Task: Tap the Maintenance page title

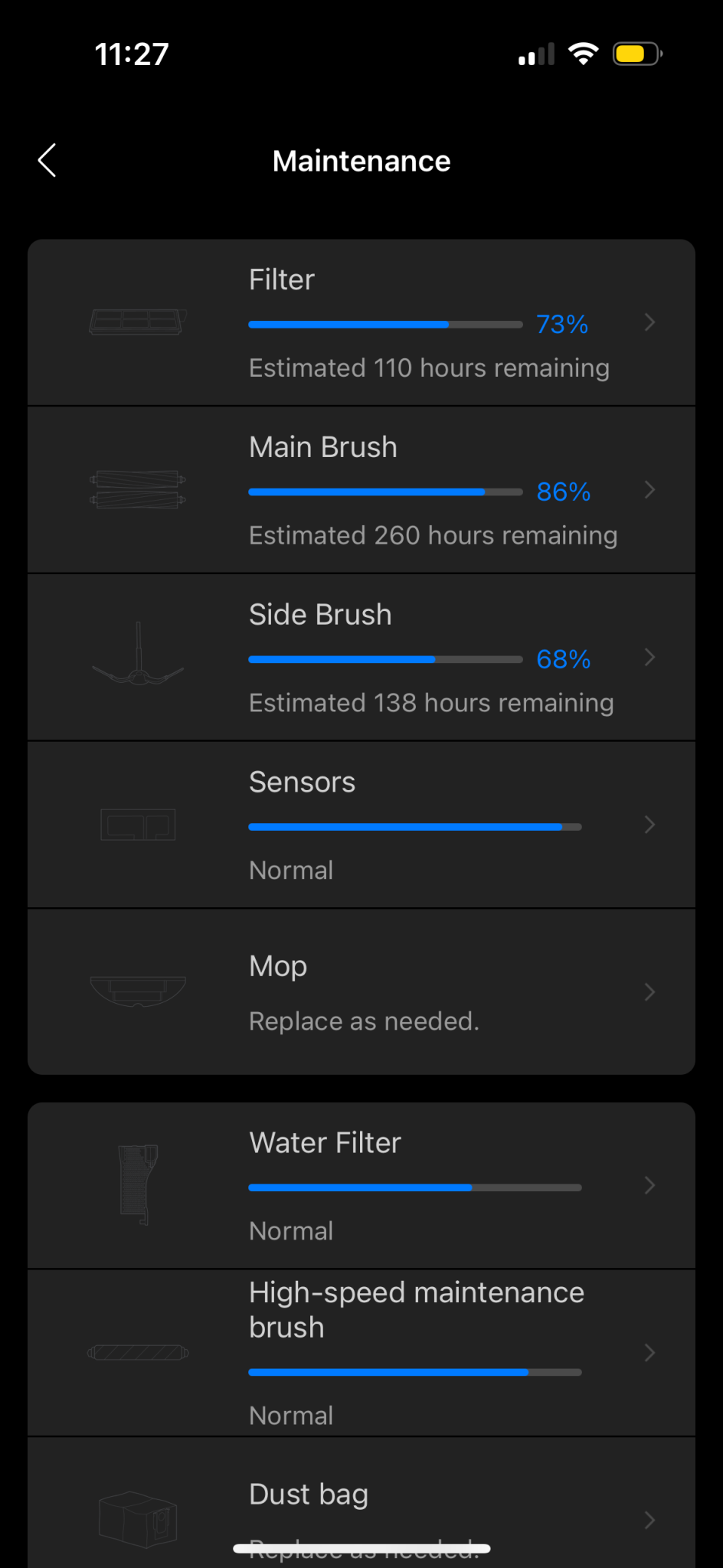Action: [361, 161]
